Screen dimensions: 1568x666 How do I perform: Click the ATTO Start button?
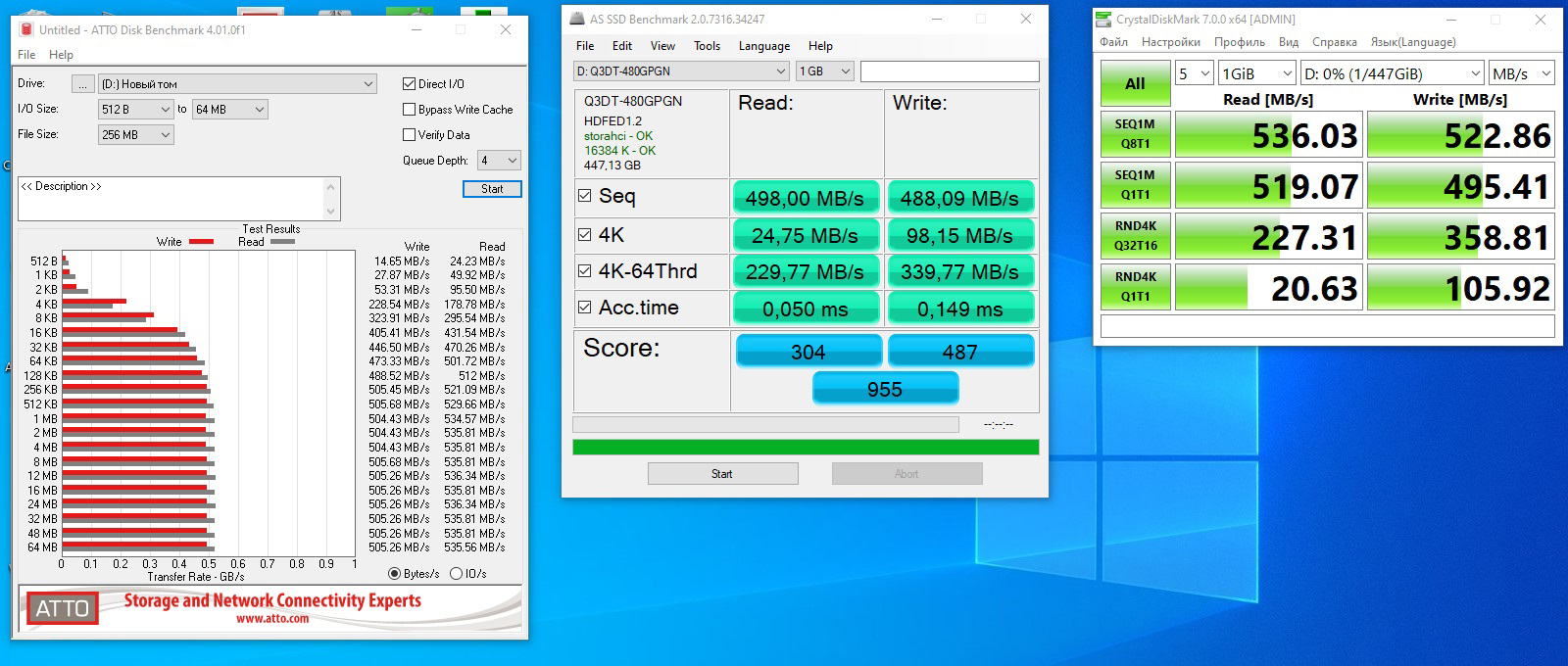492,189
